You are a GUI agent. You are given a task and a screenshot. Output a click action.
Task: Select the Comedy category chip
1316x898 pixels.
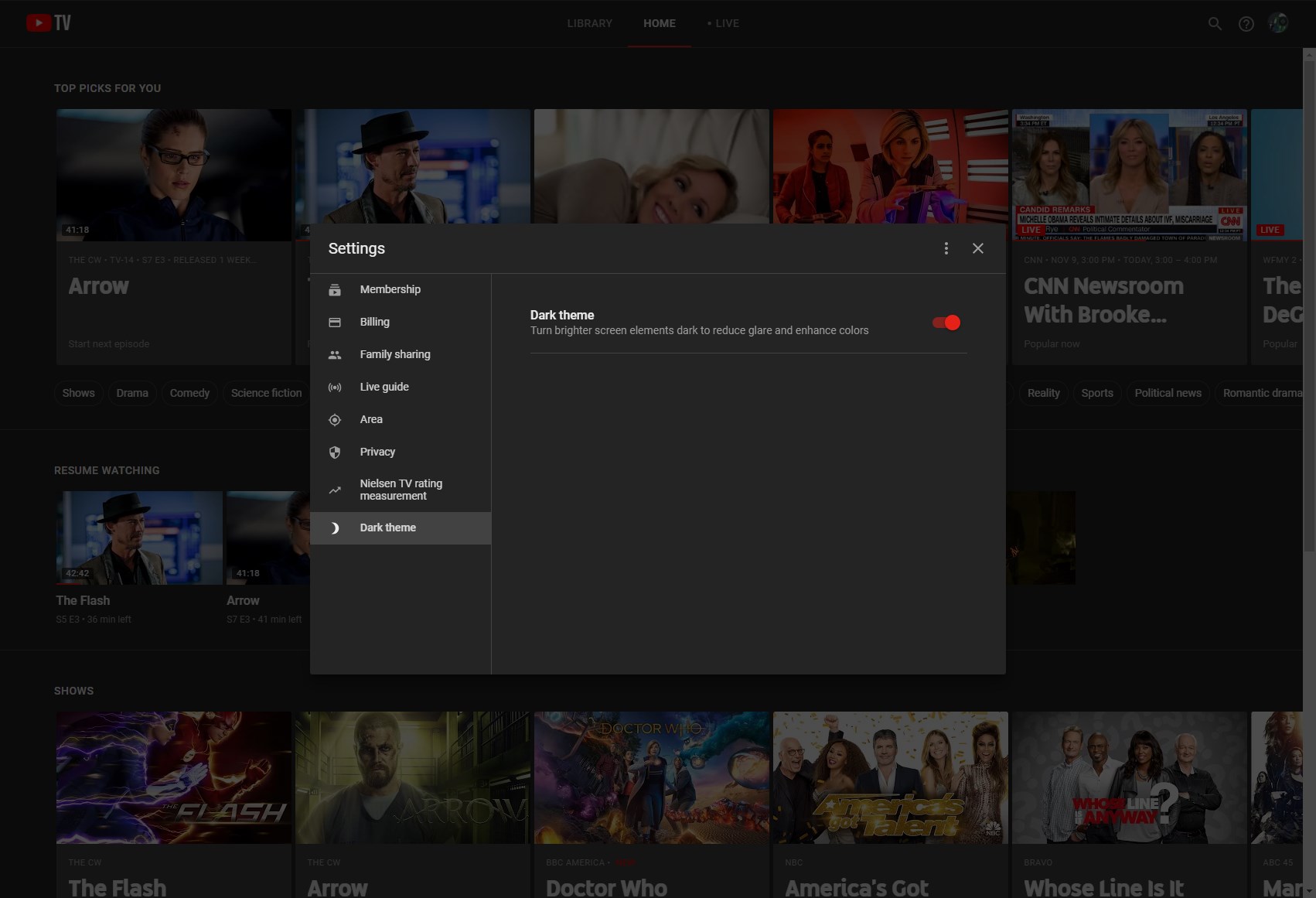click(x=189, y=393)
